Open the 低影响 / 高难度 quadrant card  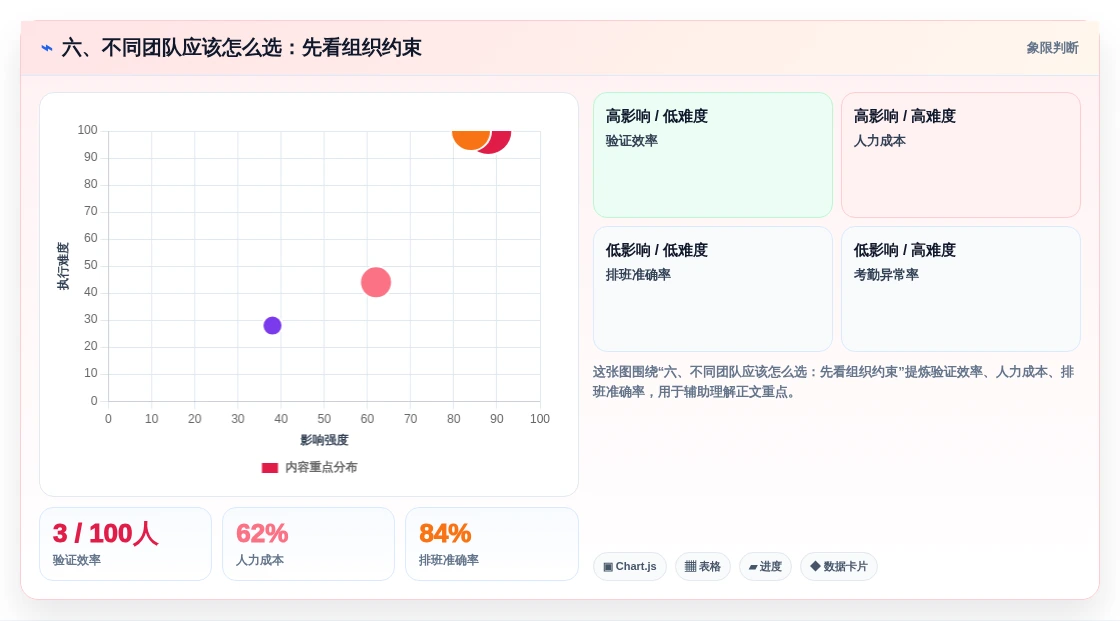tap(961, 289)
